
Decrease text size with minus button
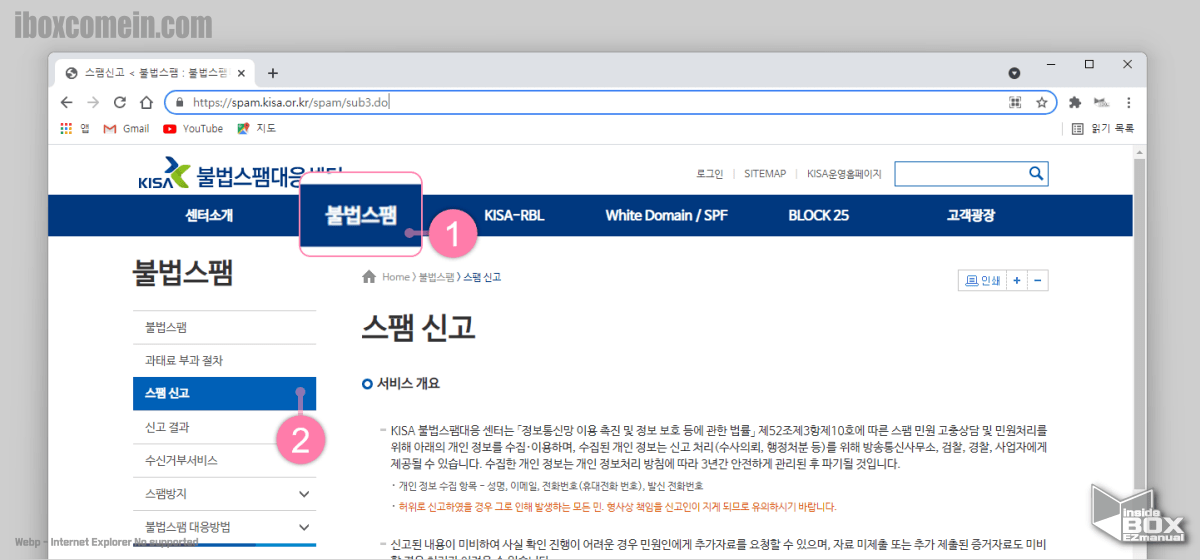click(x=1038, y=281)
